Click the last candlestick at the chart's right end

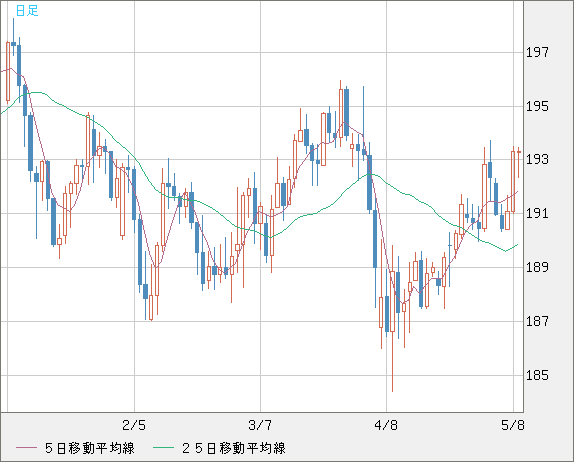coord(519,162)
